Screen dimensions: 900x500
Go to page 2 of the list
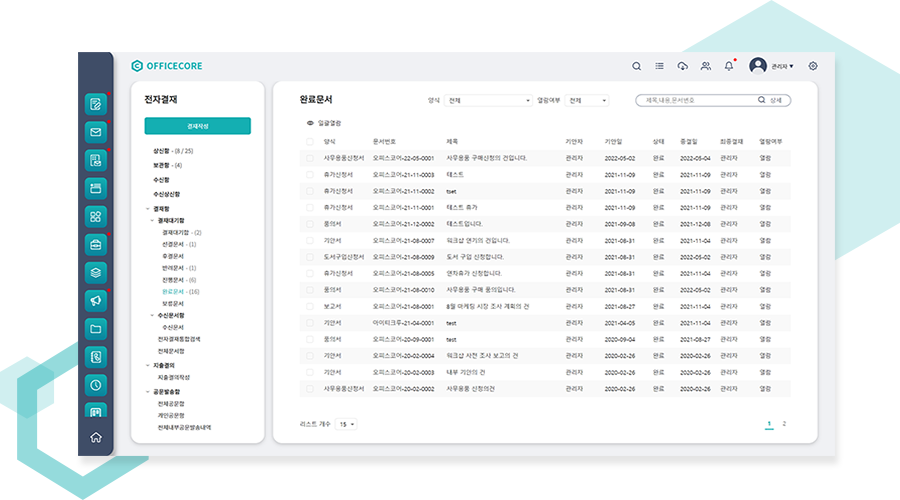784,424
